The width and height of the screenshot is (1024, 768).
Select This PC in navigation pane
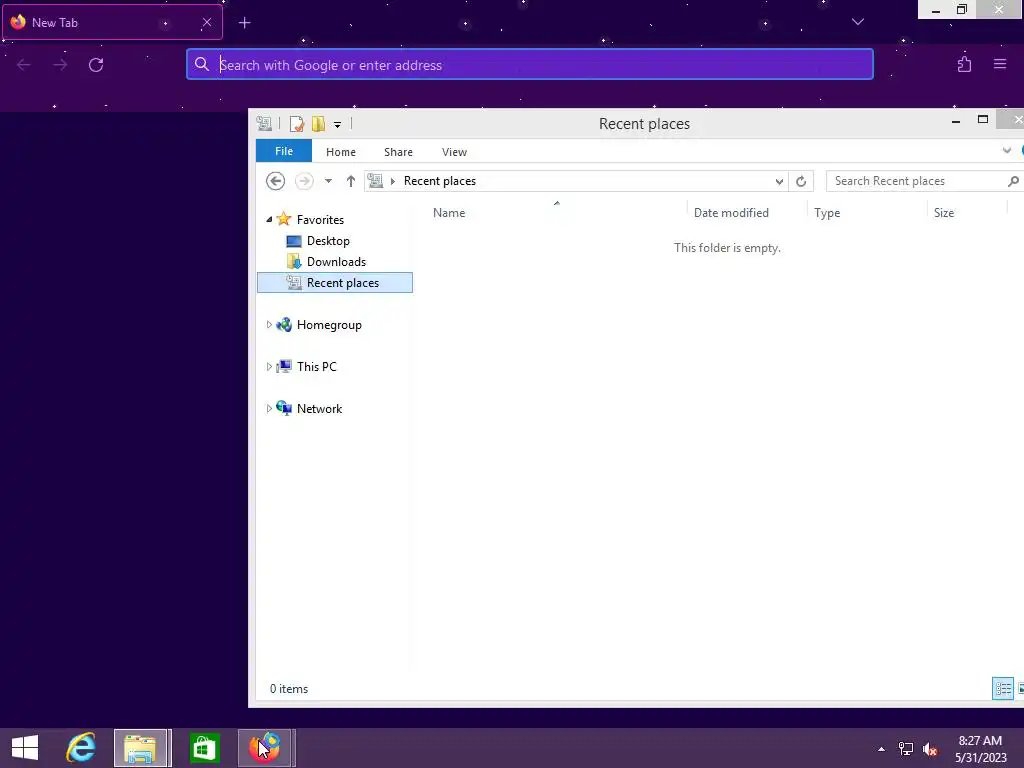pyautogui.click(x=316, y=366)
